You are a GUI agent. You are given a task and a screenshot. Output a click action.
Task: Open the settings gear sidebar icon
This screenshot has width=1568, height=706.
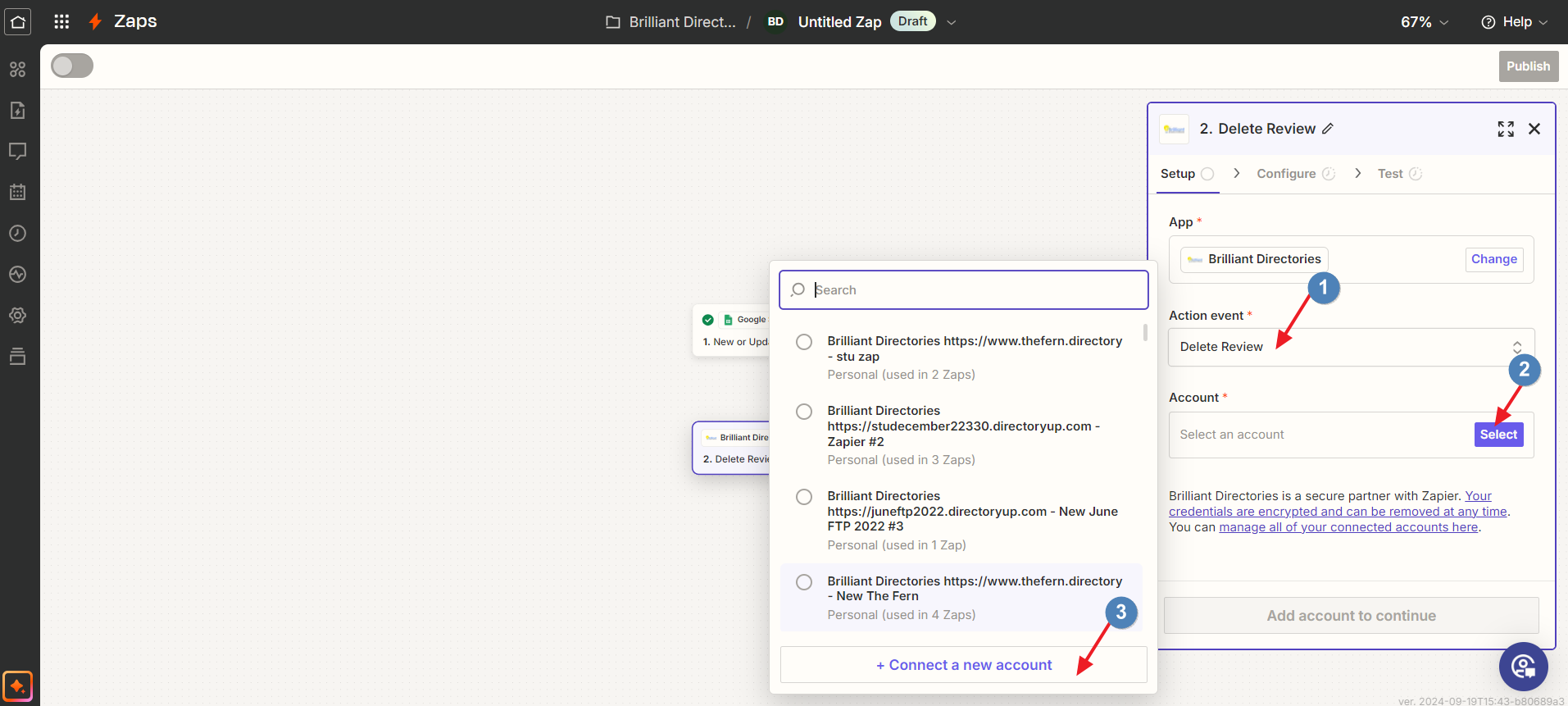18,316
